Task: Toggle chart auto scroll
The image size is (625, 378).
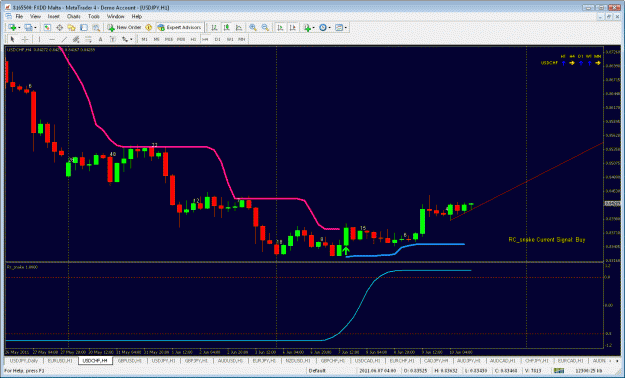Action: (x=280, y=28)
